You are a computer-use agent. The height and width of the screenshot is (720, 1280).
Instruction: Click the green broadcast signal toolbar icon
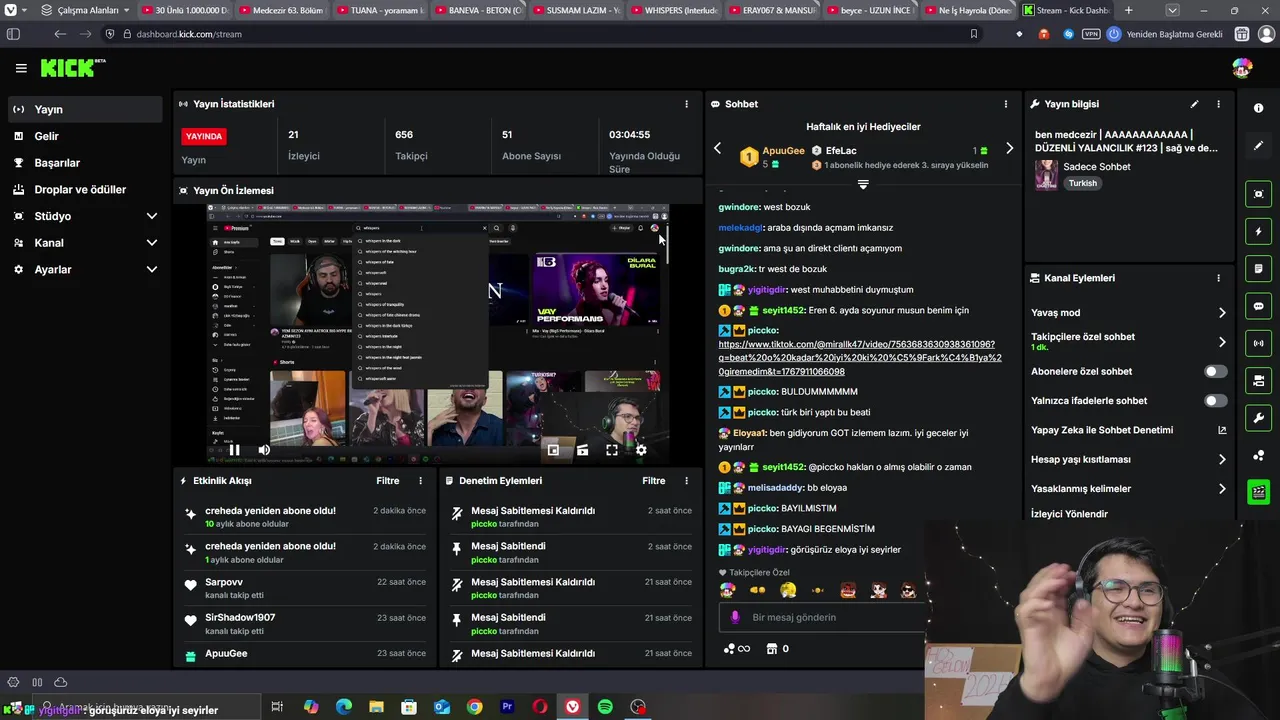pos(1258,343)
